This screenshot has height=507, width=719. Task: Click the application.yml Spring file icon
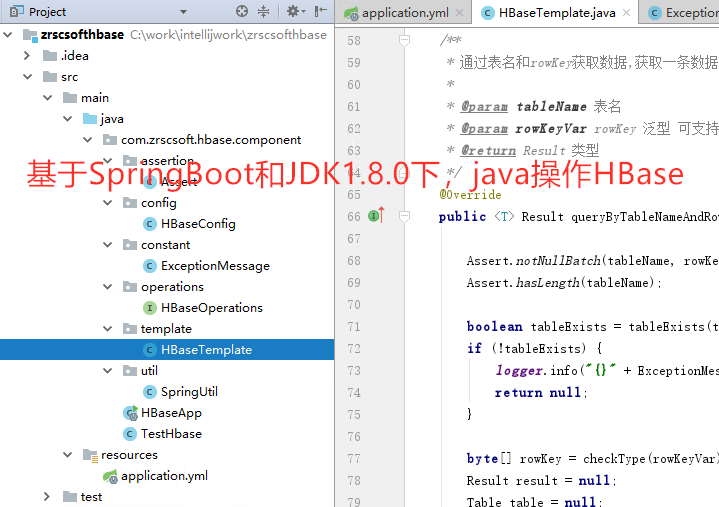[x=110, y=477]
